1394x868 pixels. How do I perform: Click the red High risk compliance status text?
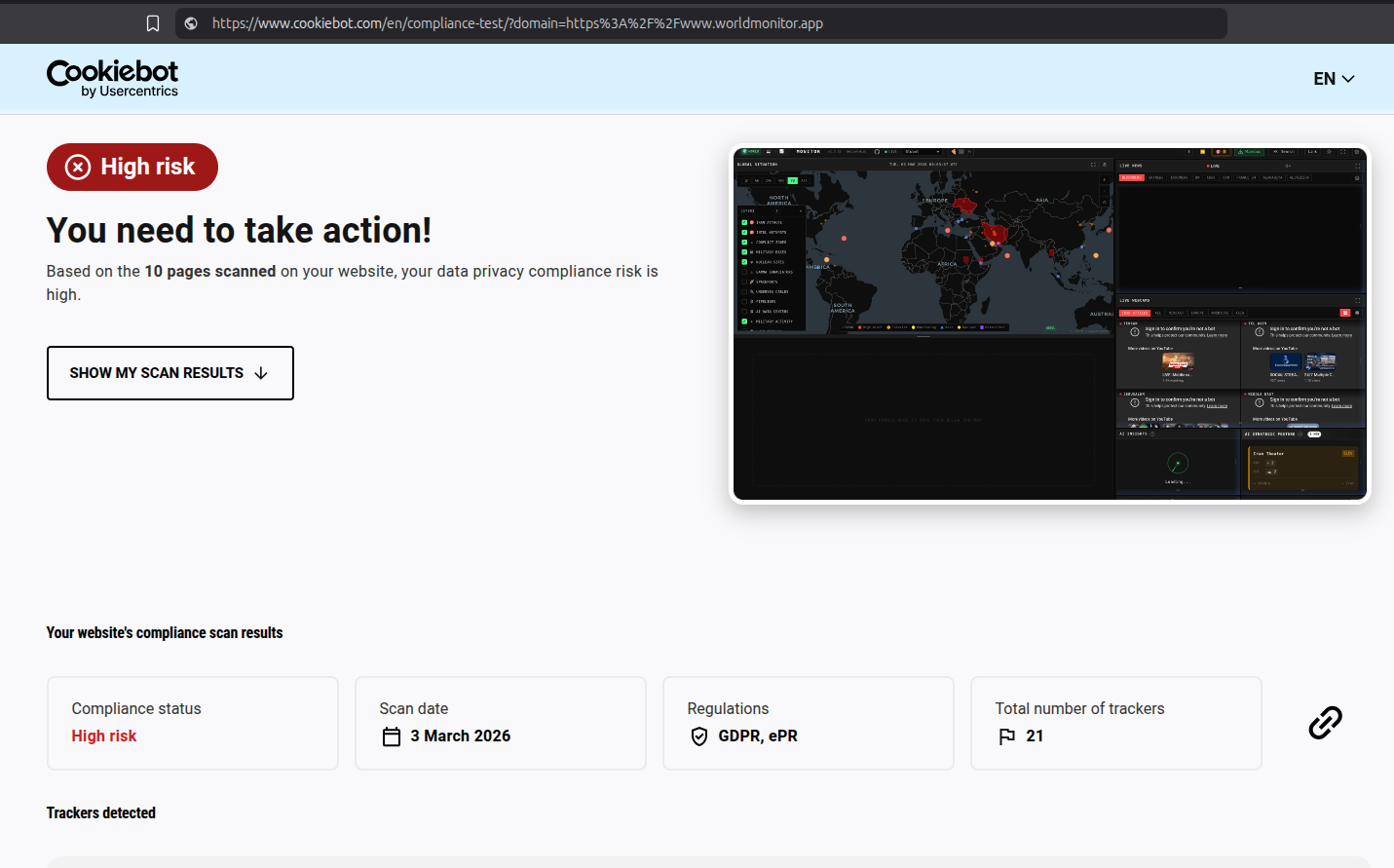[104, 736]
